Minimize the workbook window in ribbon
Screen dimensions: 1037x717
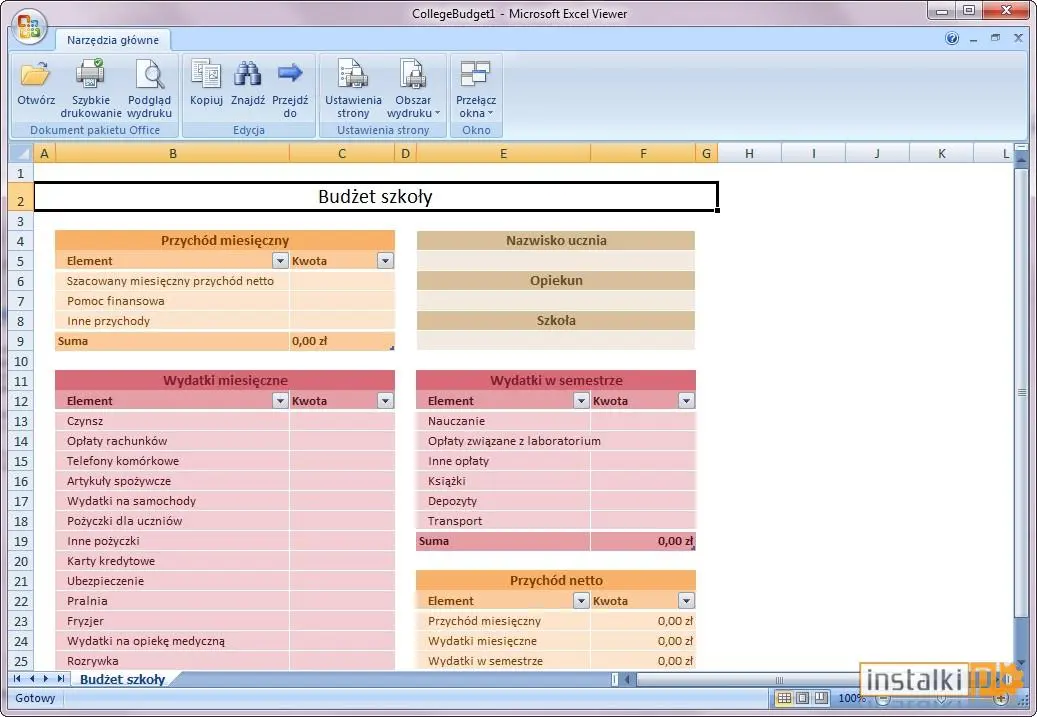[974, 39]
